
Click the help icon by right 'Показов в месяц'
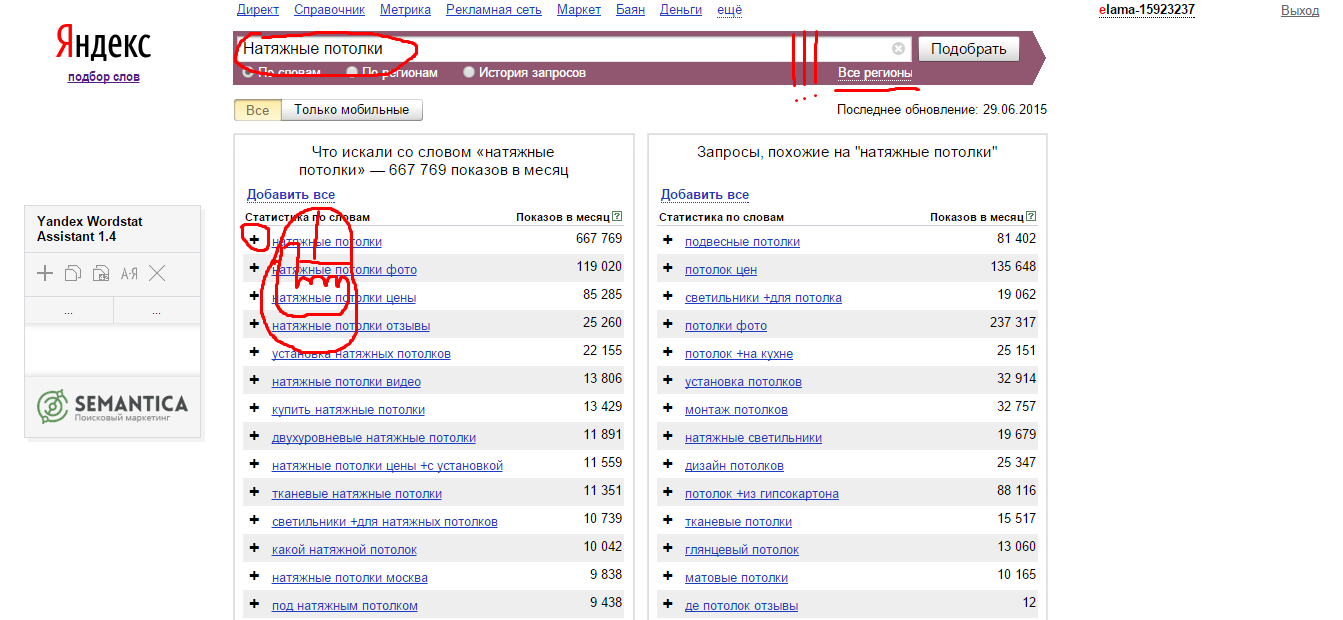[1031, 217]
